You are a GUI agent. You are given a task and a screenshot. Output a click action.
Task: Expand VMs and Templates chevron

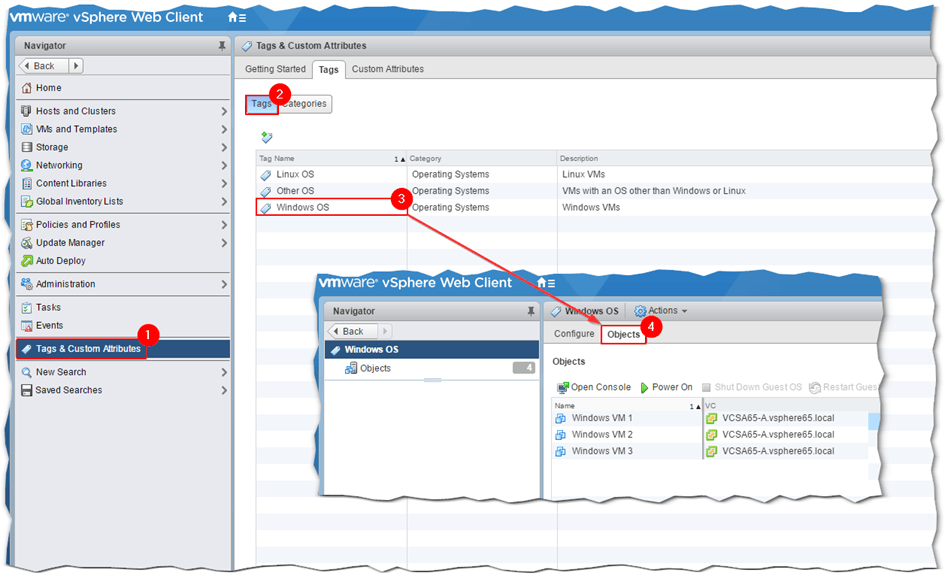coord(224,130)
